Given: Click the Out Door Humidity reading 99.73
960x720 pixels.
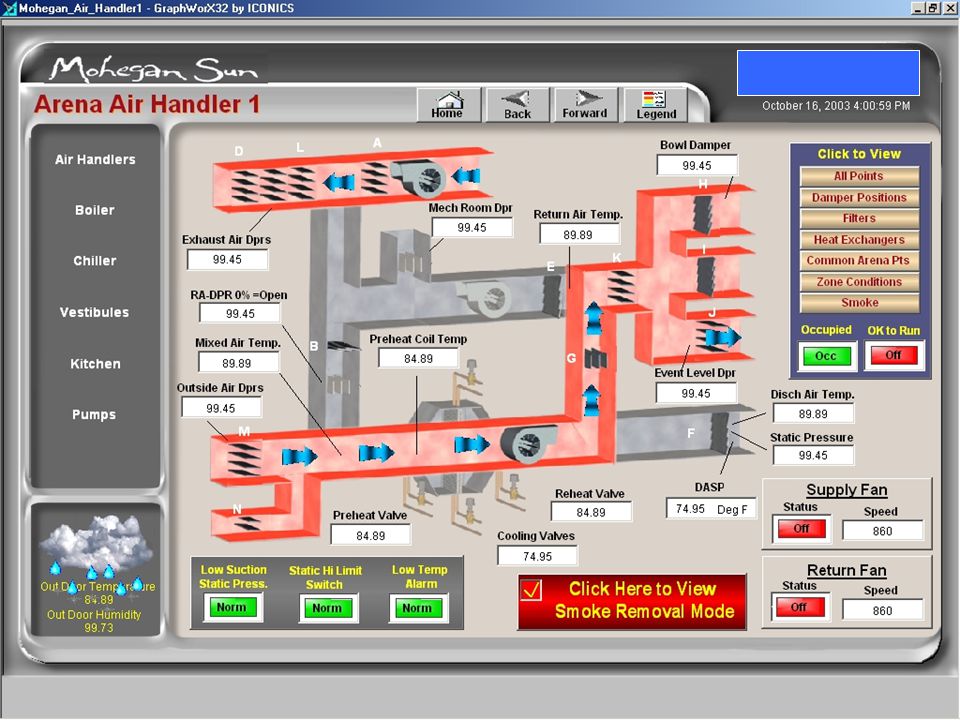Looking at the screenshot, I should point(99,628).
